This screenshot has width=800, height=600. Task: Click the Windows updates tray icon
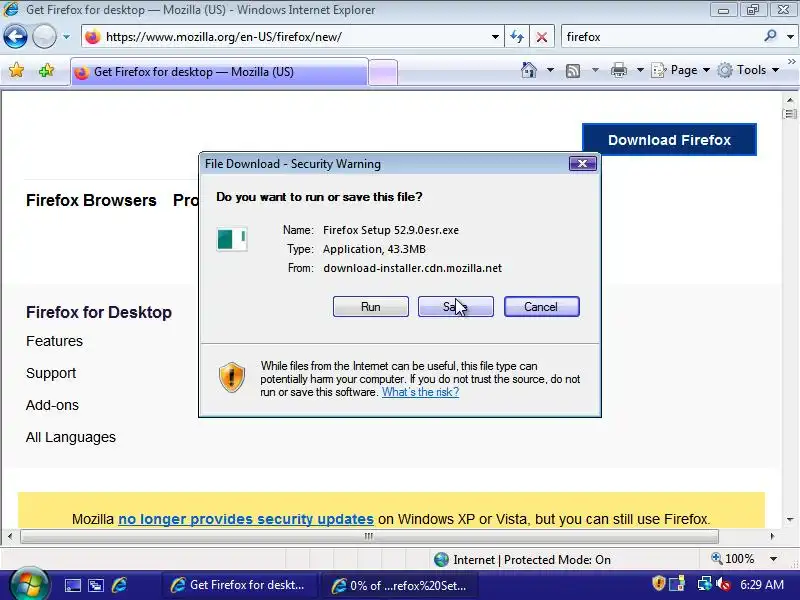click(677, 583)
